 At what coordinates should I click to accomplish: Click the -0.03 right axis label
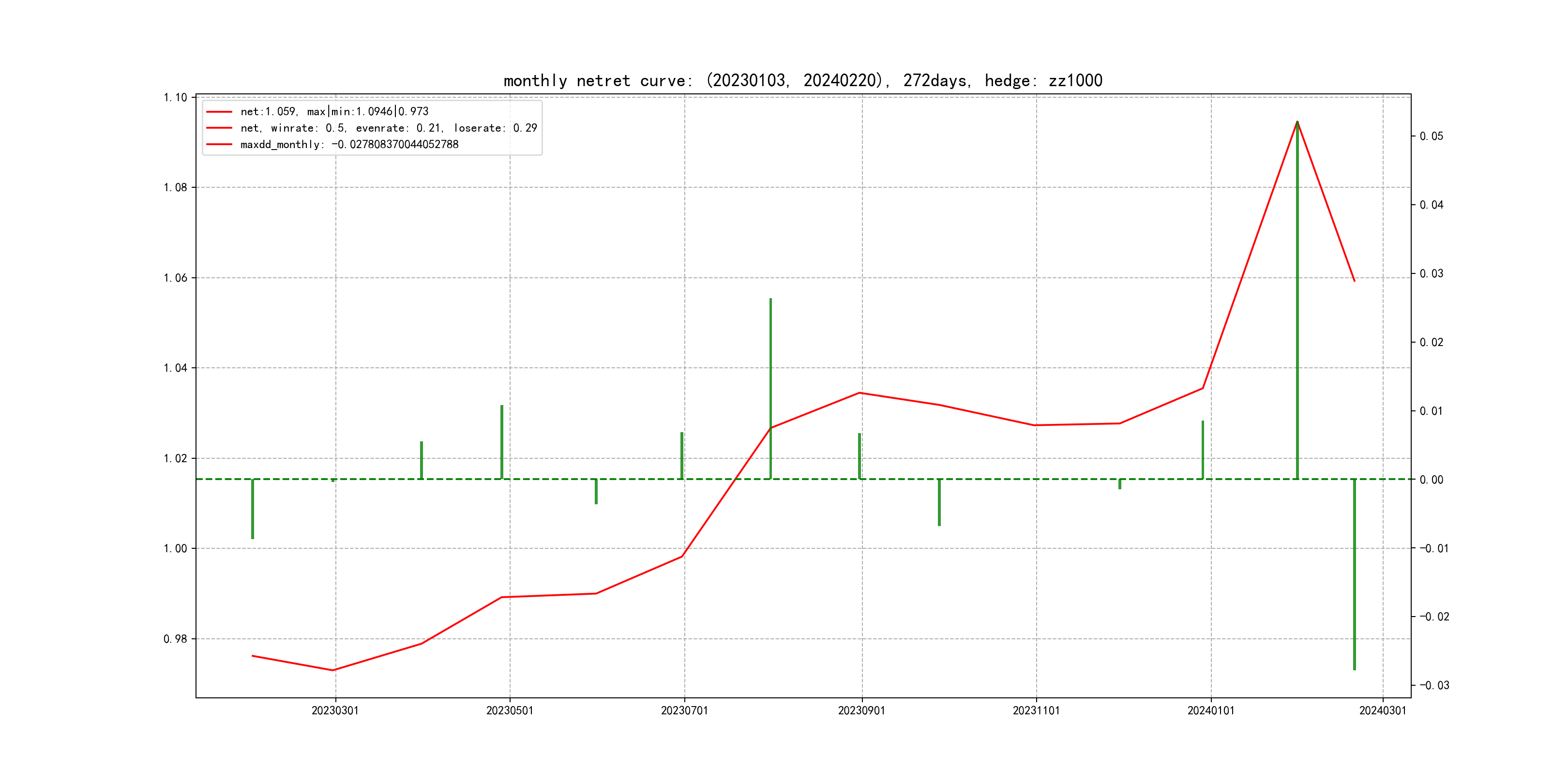tap(1434, 685)
